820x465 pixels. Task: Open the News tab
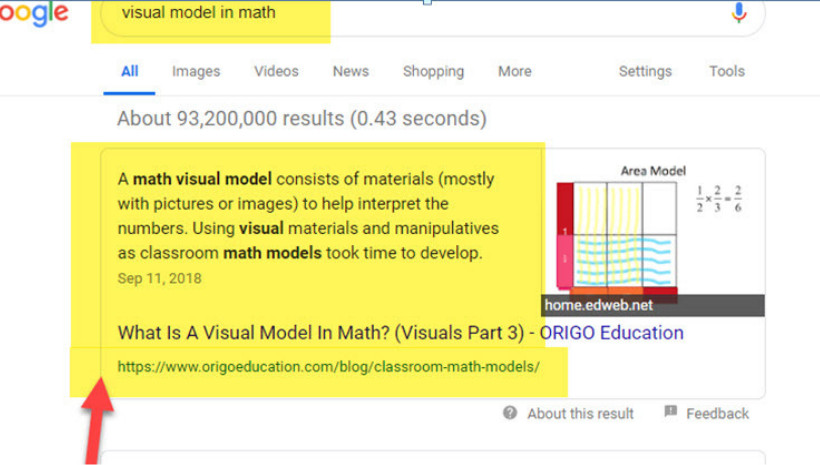(350, 71)
